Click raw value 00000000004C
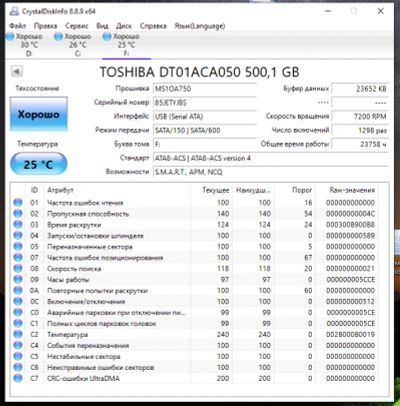This screenshot has height=406, width=400. point(350,214)
